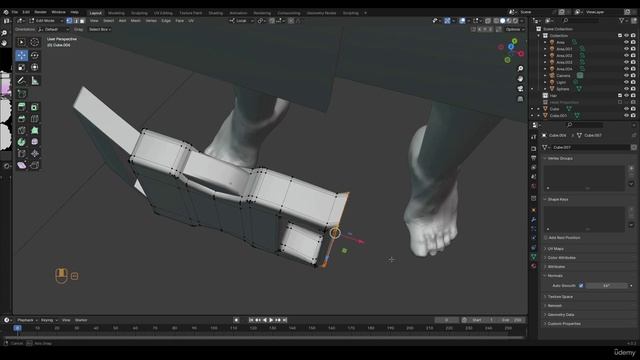Image resolution: width=640 pixels, height=360 pixels.
Task: Select the Spin tool
Action: [x=22, y=142]
